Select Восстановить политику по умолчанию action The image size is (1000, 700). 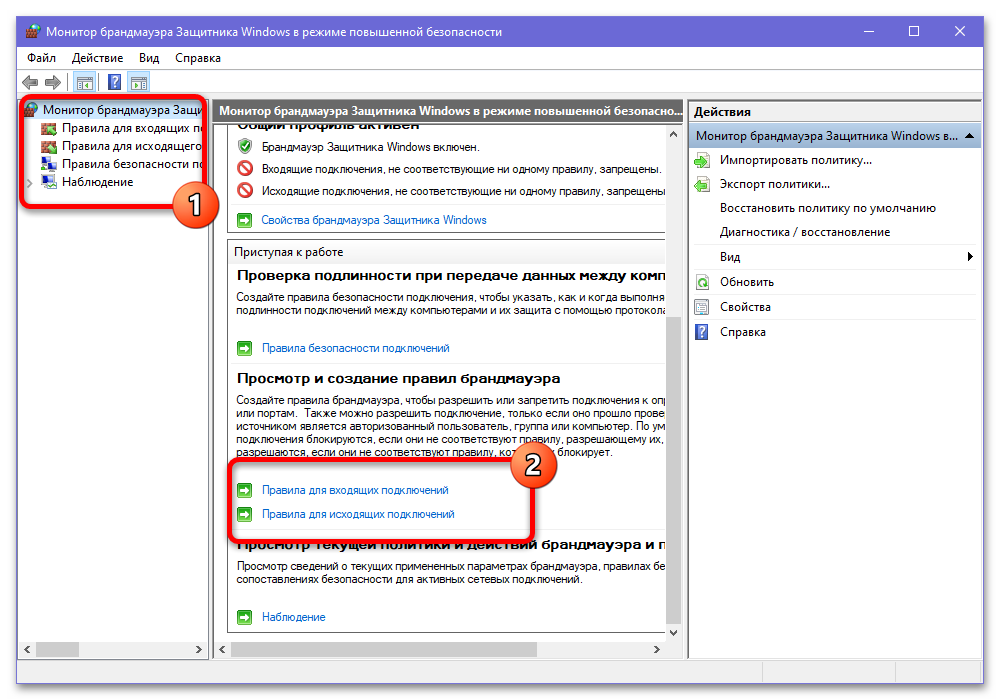[x=828, y=208]
